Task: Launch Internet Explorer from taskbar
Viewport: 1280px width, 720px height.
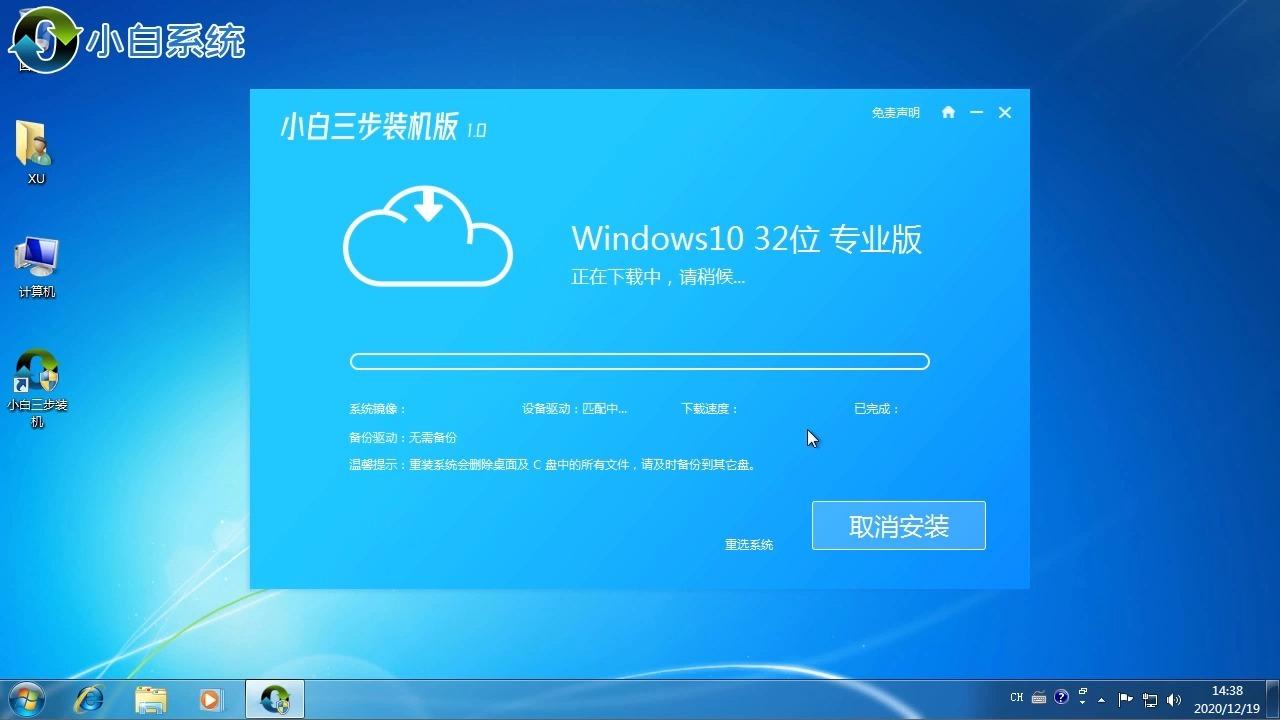Action: click(90, 698)
